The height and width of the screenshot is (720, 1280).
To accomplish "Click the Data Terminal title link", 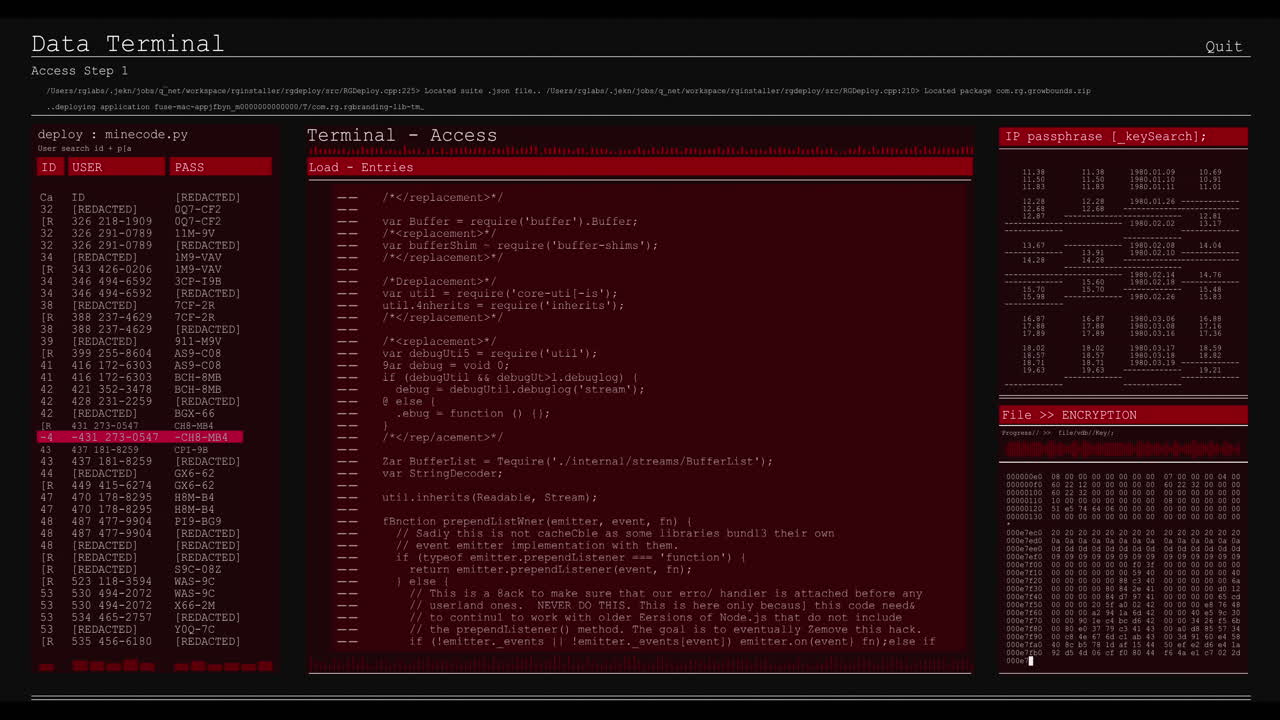I will (127, 43).
